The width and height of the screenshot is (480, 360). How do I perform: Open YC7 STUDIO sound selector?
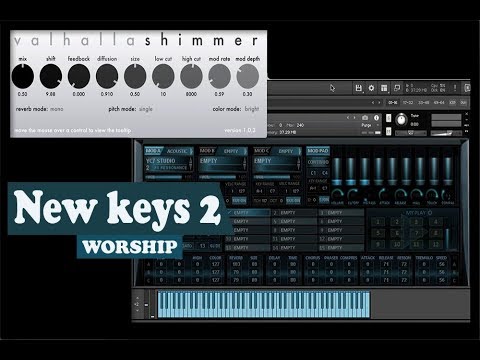pos(168,164)
